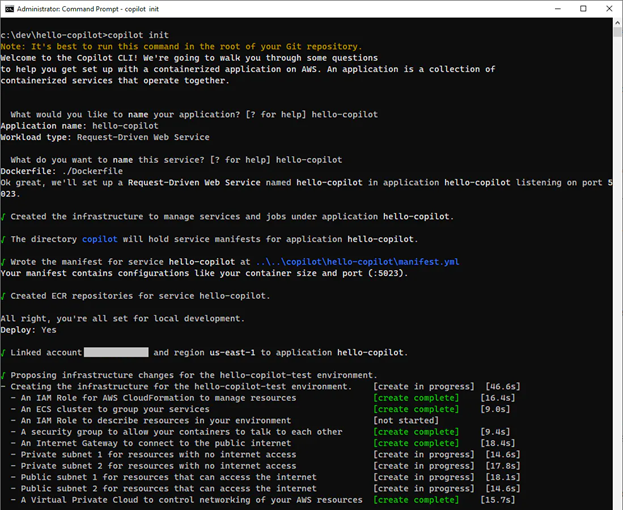This screenshot has width=623, height=510.
Task: Click the '[18.4s]' duration value
Action: pos(497,443)
